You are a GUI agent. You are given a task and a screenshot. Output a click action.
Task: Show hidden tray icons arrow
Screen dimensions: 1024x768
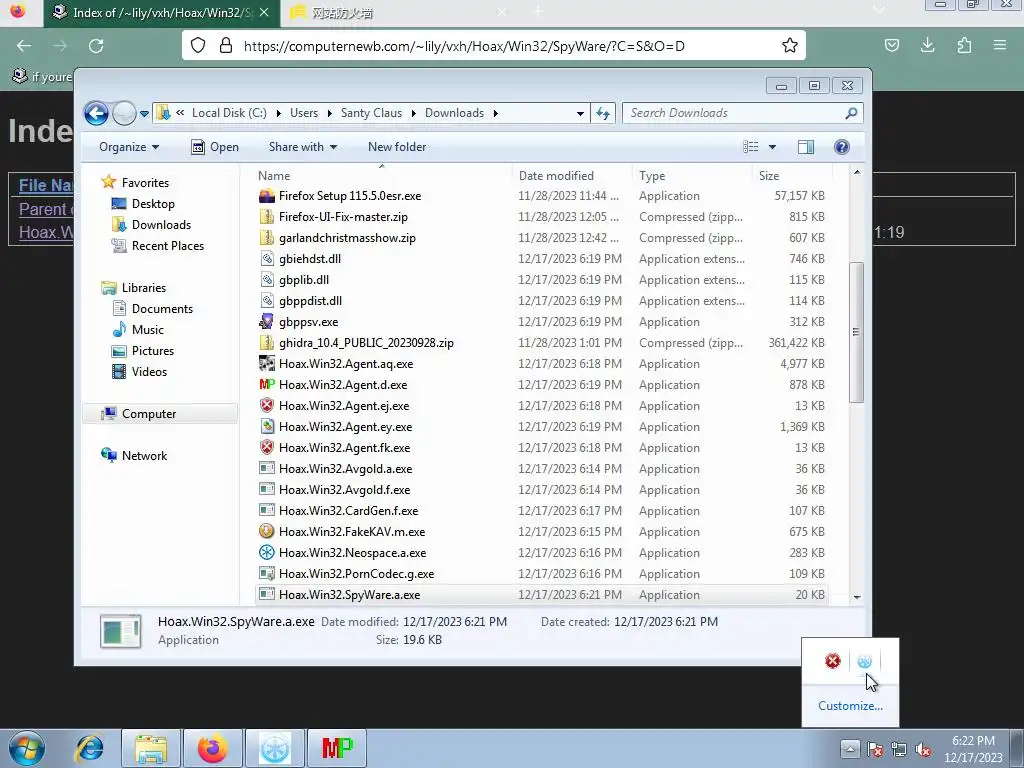click(850, 748)
